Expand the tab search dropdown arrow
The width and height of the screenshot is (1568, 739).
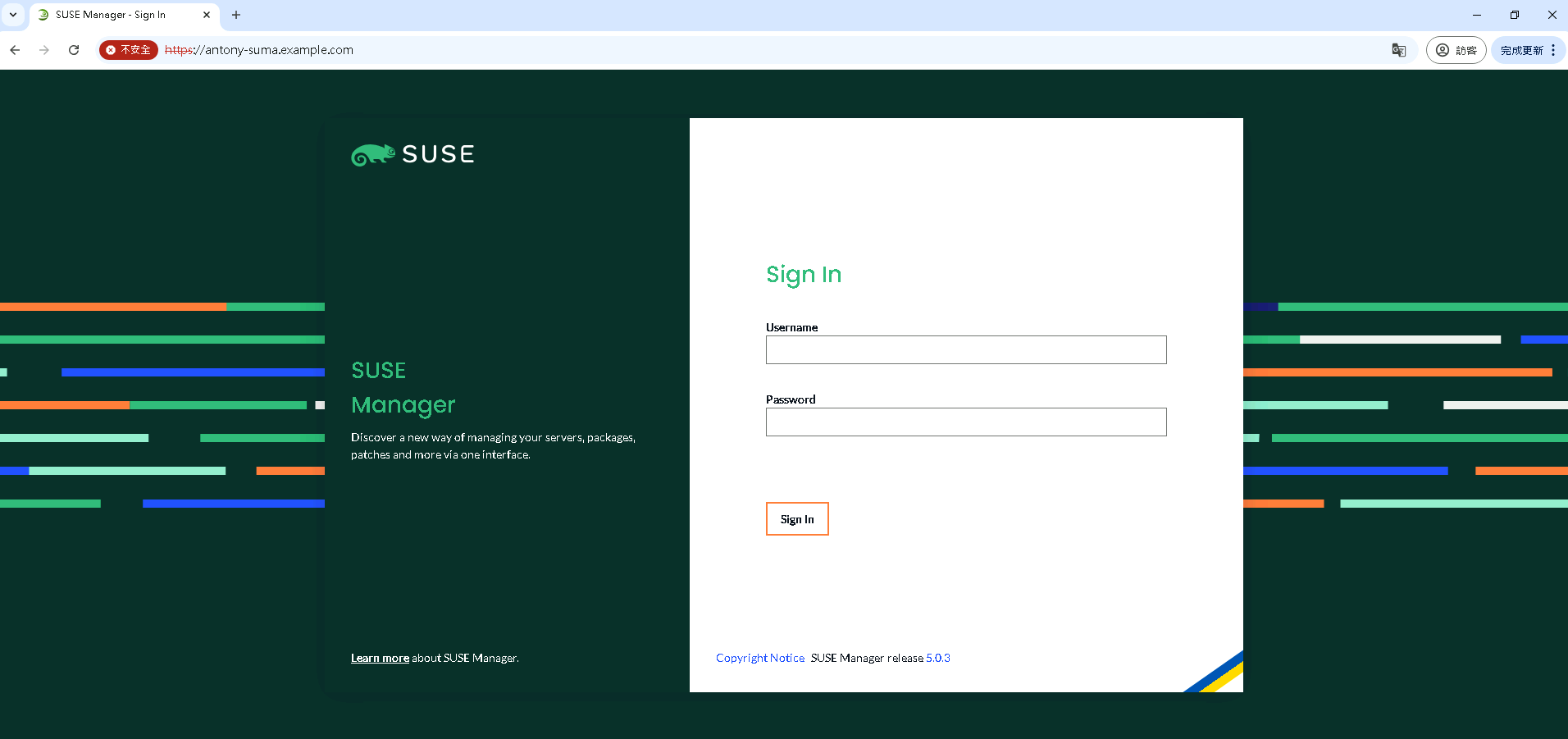13,15
